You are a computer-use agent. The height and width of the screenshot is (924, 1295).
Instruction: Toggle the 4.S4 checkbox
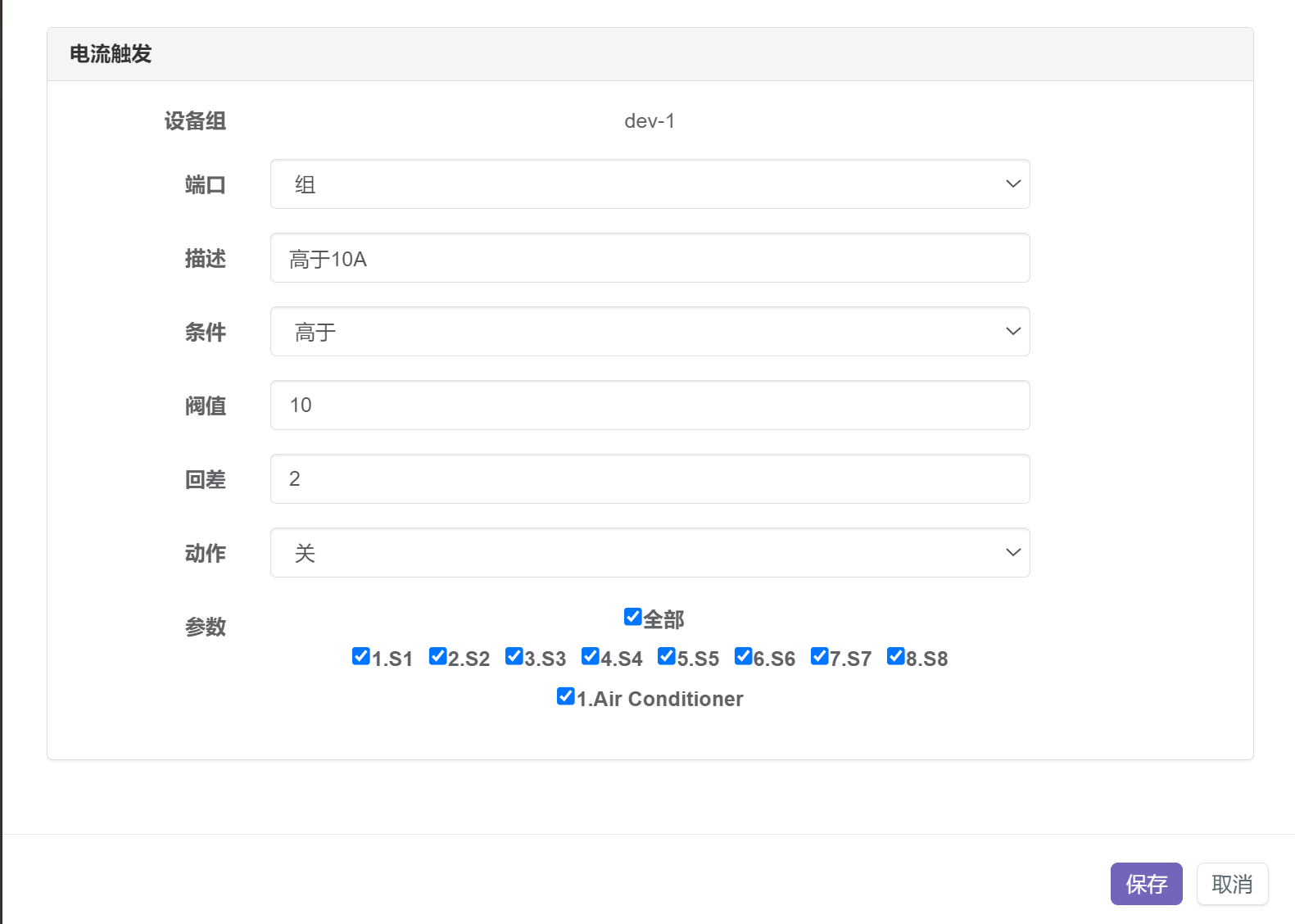[x=590, y=656]
